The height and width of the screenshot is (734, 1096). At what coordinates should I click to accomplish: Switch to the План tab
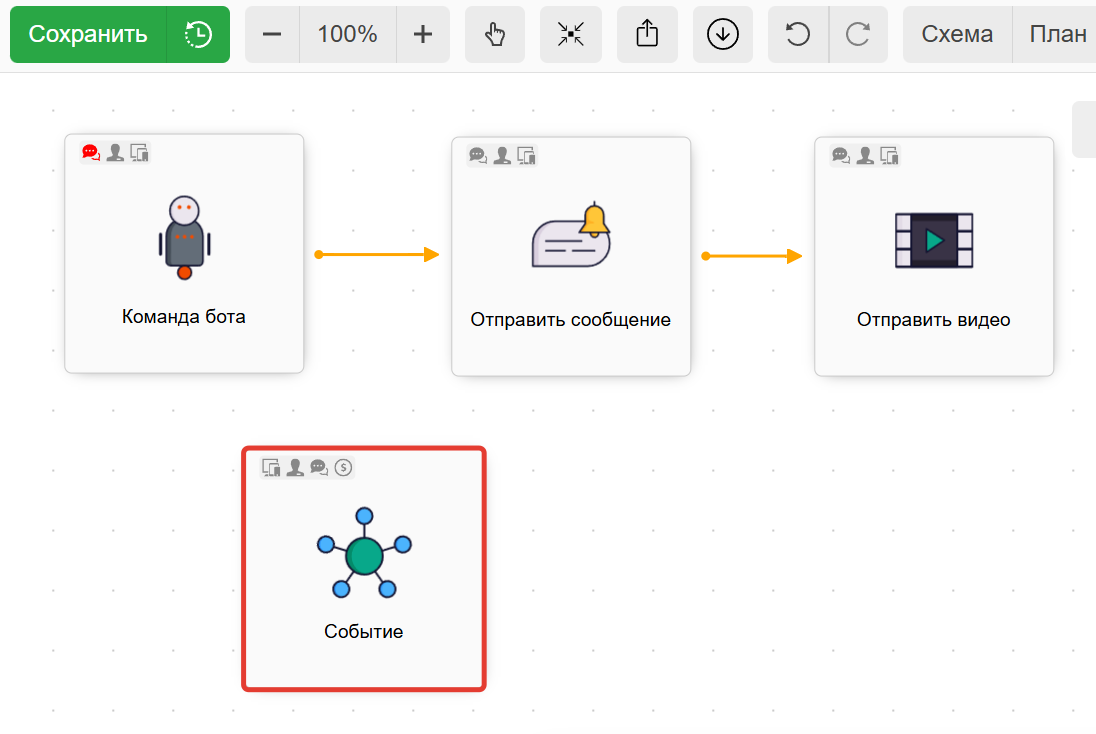(x=1057, y=34)
